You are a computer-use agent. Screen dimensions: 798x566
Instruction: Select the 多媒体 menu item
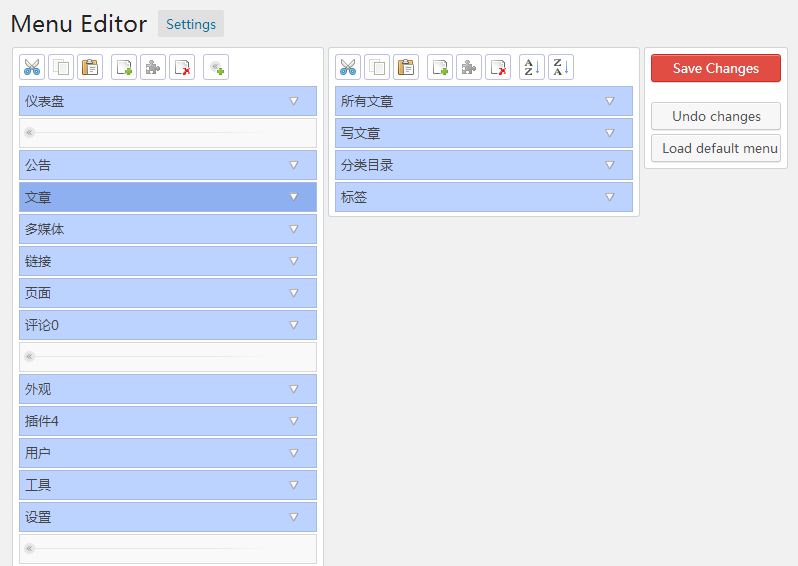tap(150, 229)
